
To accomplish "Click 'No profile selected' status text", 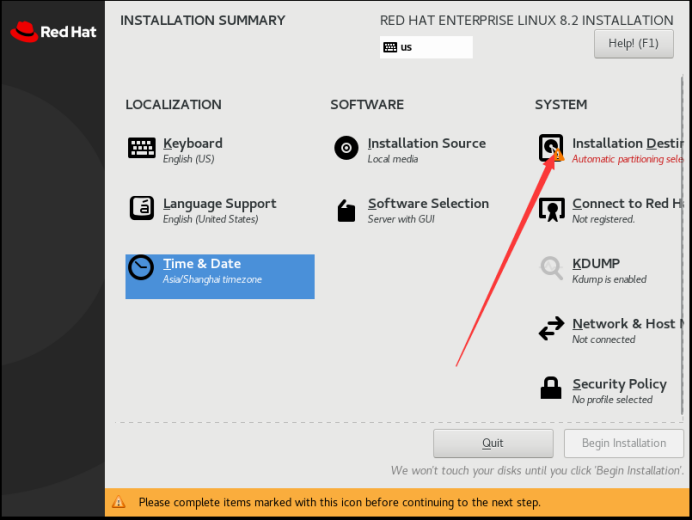I will click(612, 399).
